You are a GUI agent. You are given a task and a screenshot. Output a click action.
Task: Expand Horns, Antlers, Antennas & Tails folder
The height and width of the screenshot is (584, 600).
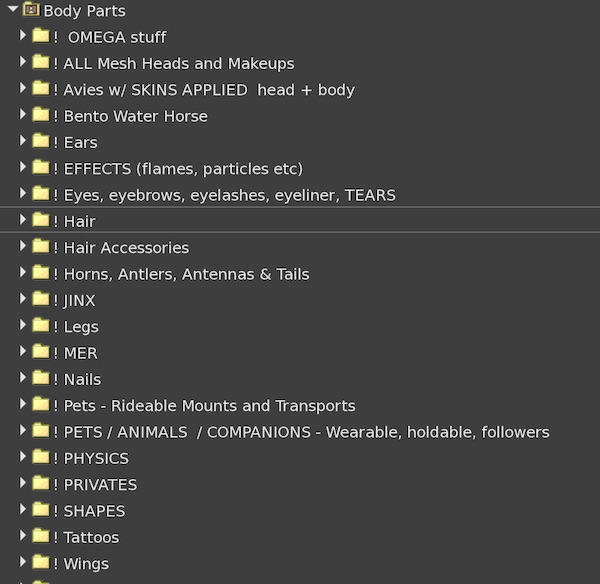(x=23, y=272)
